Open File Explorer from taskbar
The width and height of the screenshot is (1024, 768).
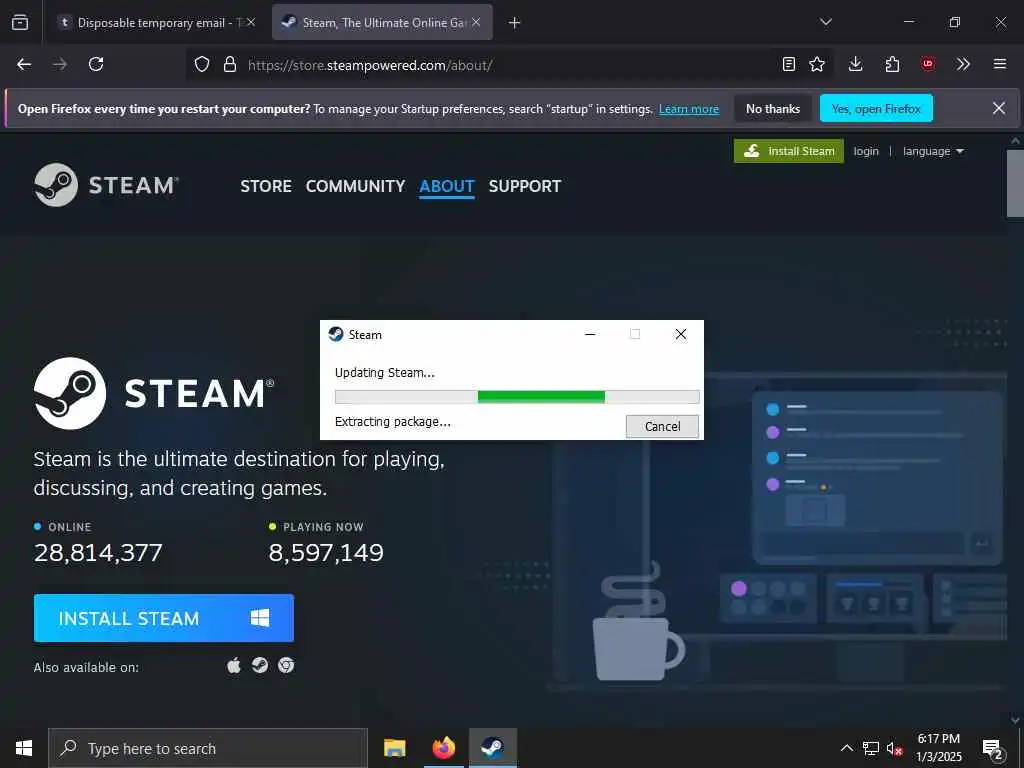click(x=394, y=748)
